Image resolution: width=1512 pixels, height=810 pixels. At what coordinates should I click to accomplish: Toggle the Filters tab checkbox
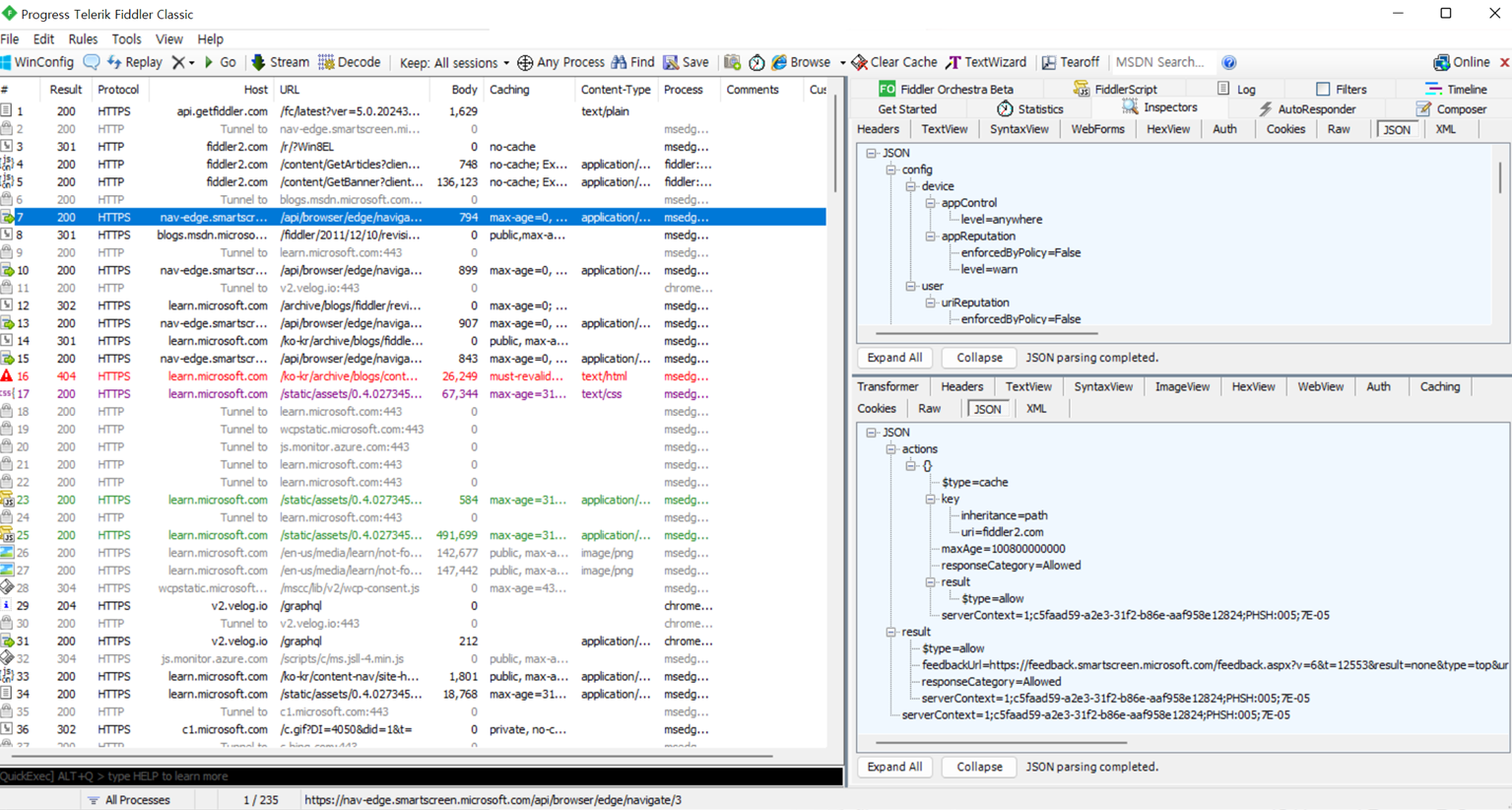tap(1323, 89)
